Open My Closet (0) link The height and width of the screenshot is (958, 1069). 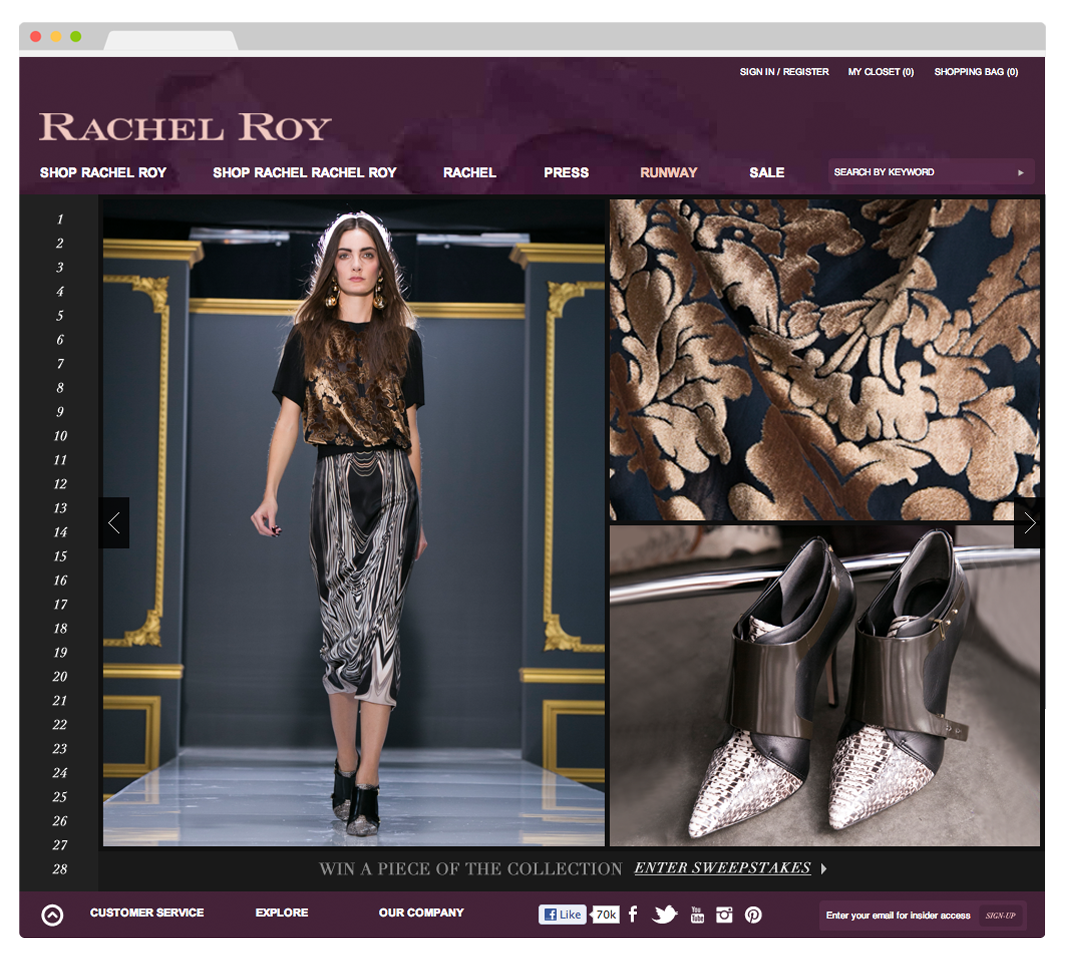[x=881, y=72]
